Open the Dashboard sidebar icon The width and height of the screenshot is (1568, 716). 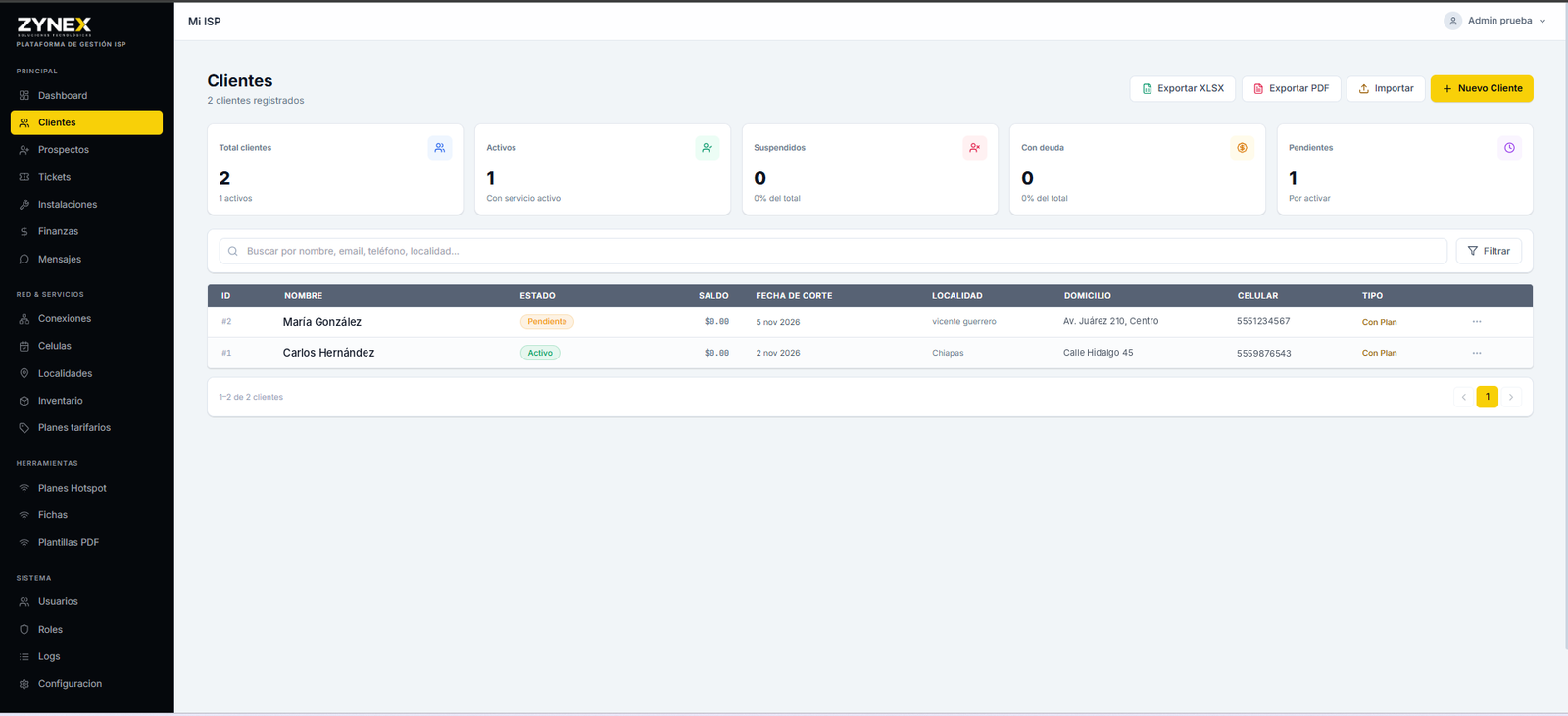24,96
